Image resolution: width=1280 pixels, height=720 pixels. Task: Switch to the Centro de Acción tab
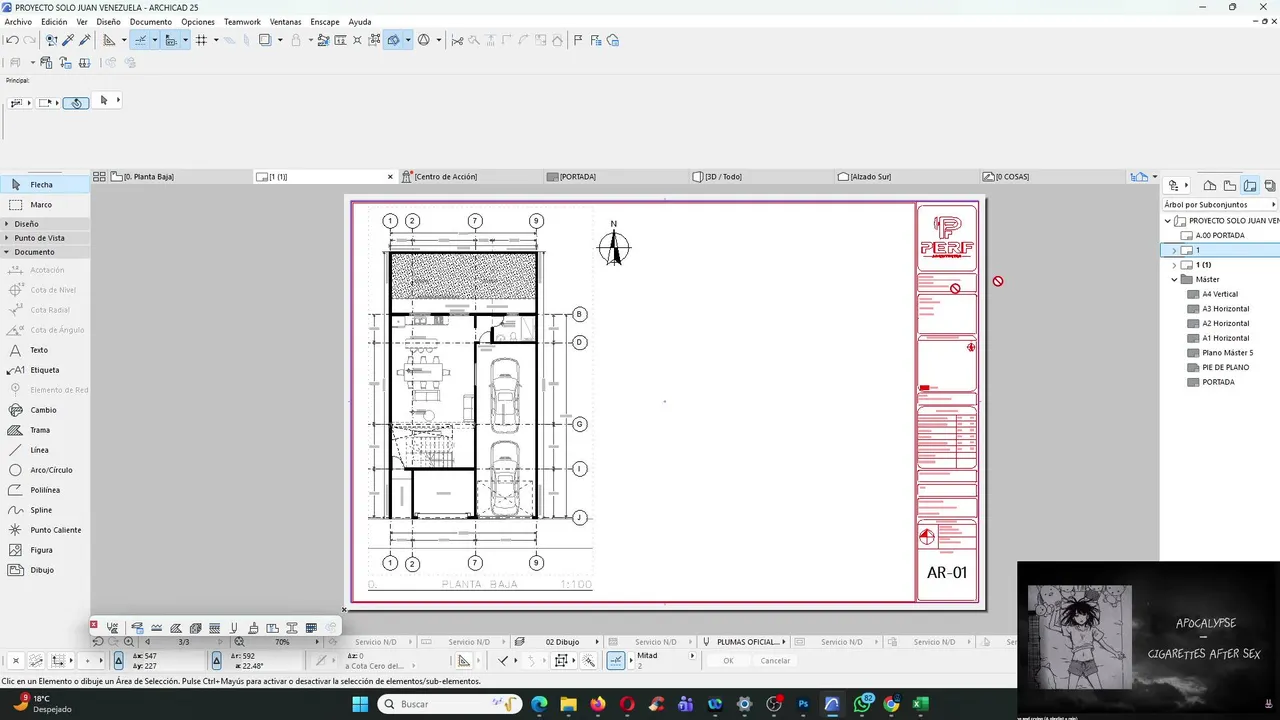tap(470, 177)
